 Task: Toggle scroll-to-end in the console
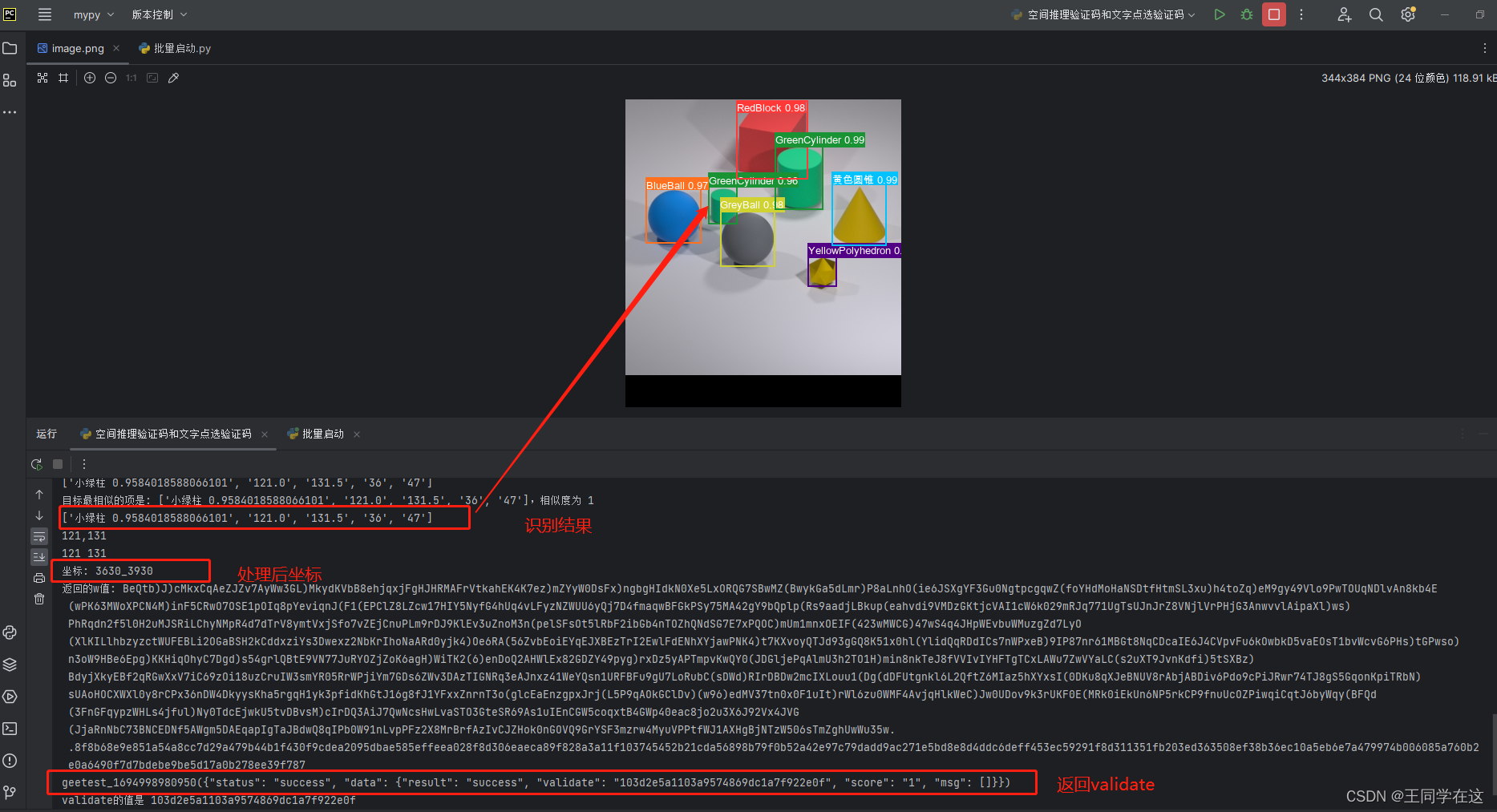pyautogui.click(x=39, y=556)
